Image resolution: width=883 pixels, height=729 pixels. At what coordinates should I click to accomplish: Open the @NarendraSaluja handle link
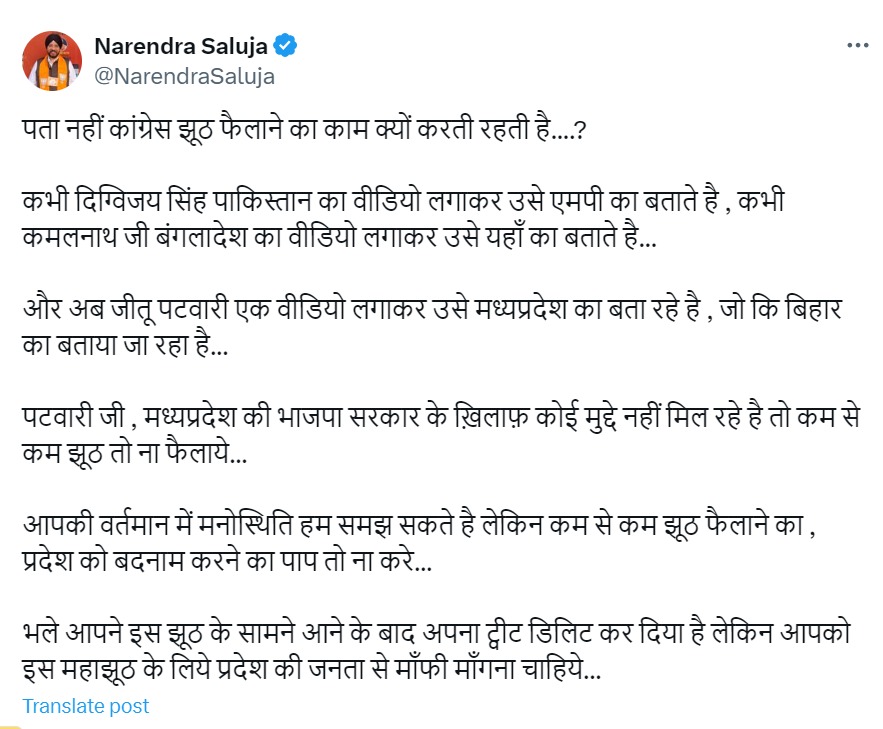183,75
